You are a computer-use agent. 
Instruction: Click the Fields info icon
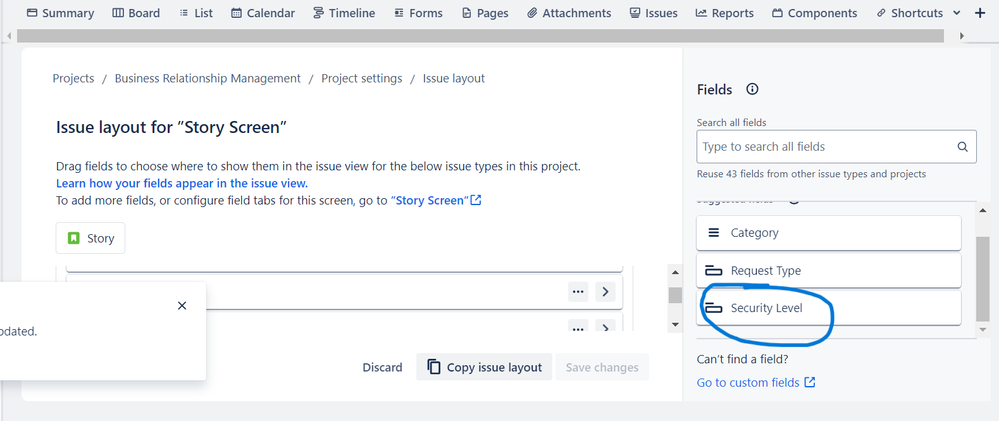752,89
